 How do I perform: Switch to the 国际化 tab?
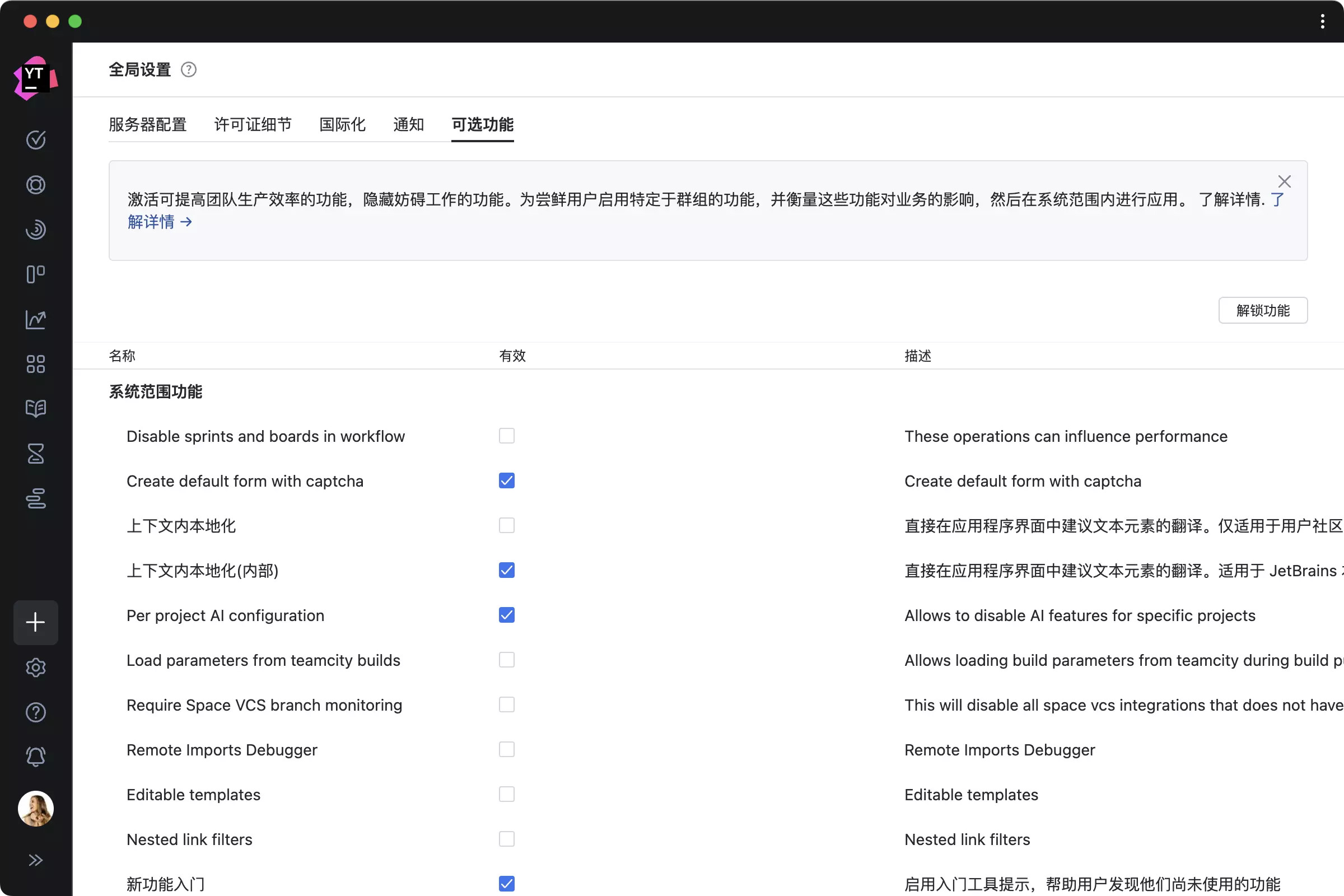click(x=342, y=124)
